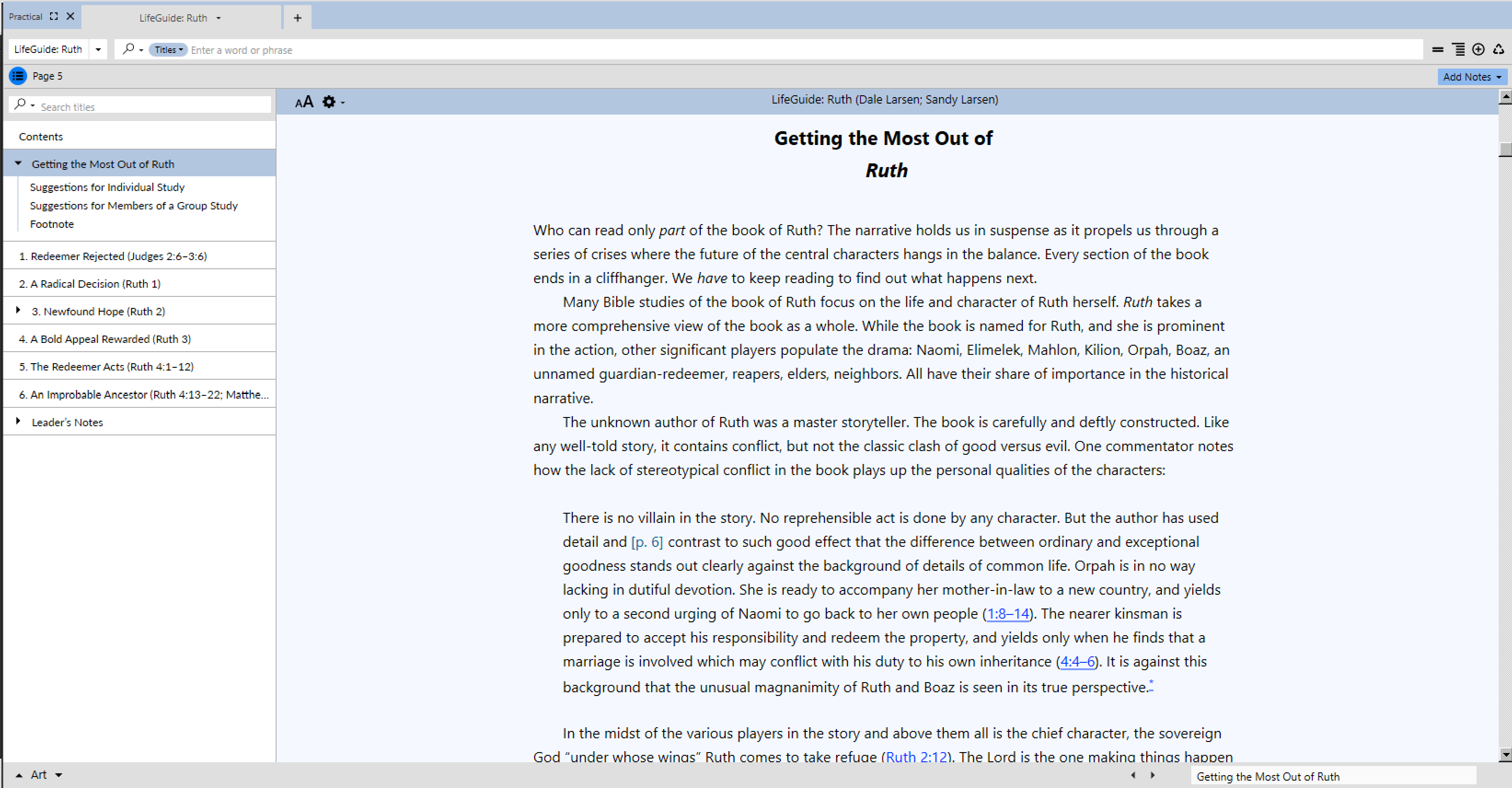The image size is (1512, 788).
Task: Click the recycle arrows icon in toolbar
Action: 1499,49
